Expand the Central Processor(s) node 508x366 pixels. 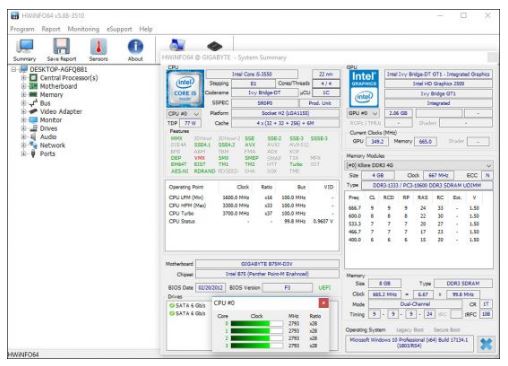[24, 78]
